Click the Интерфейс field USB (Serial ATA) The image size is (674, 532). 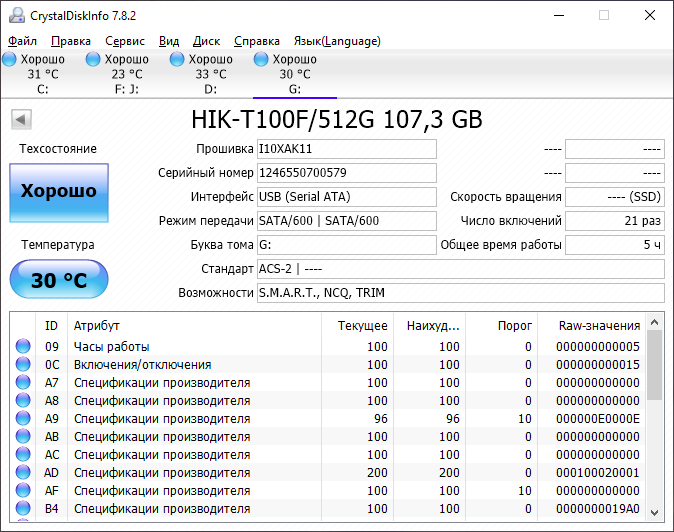point(347,197)
